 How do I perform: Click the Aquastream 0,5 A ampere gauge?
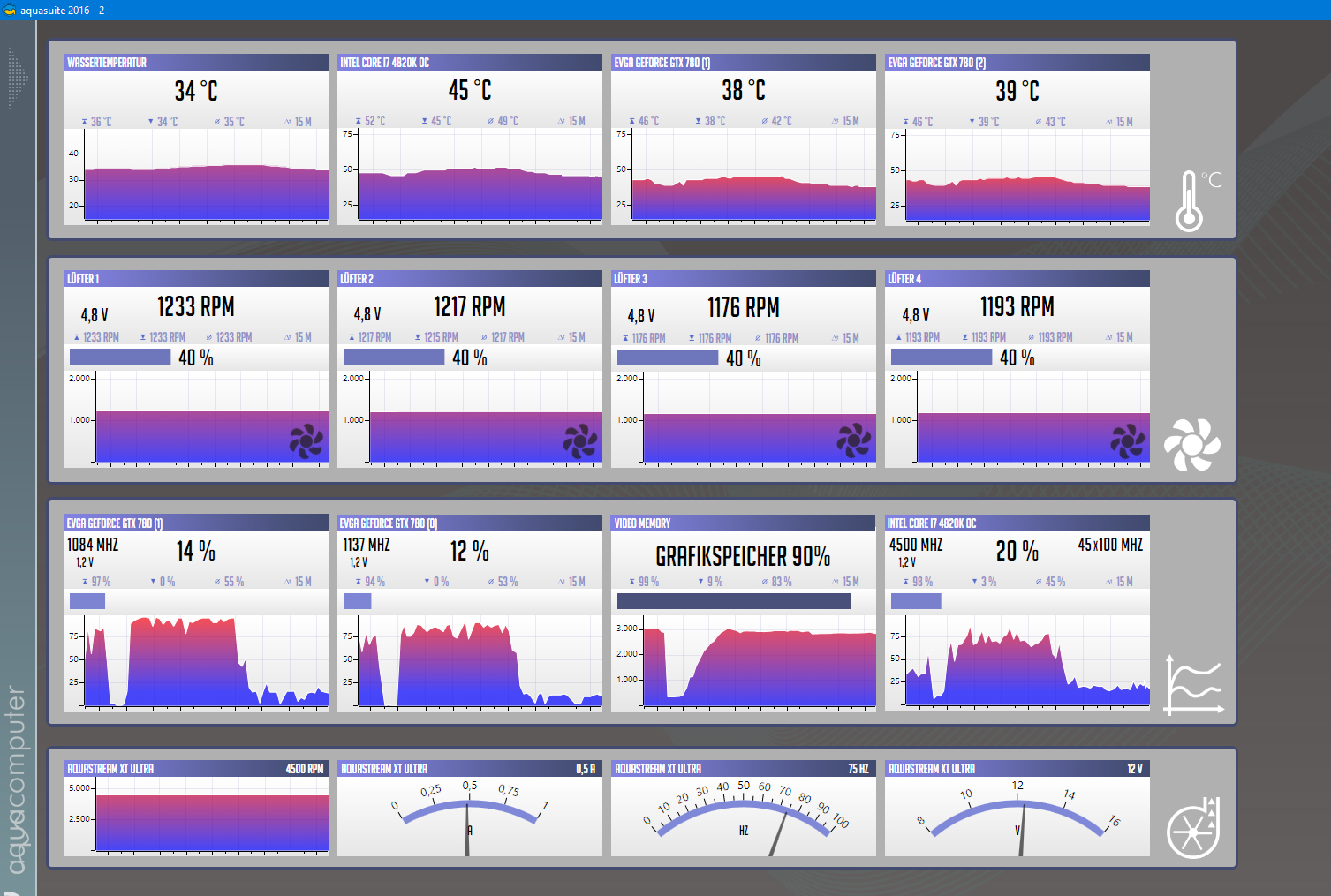point(470,817)
